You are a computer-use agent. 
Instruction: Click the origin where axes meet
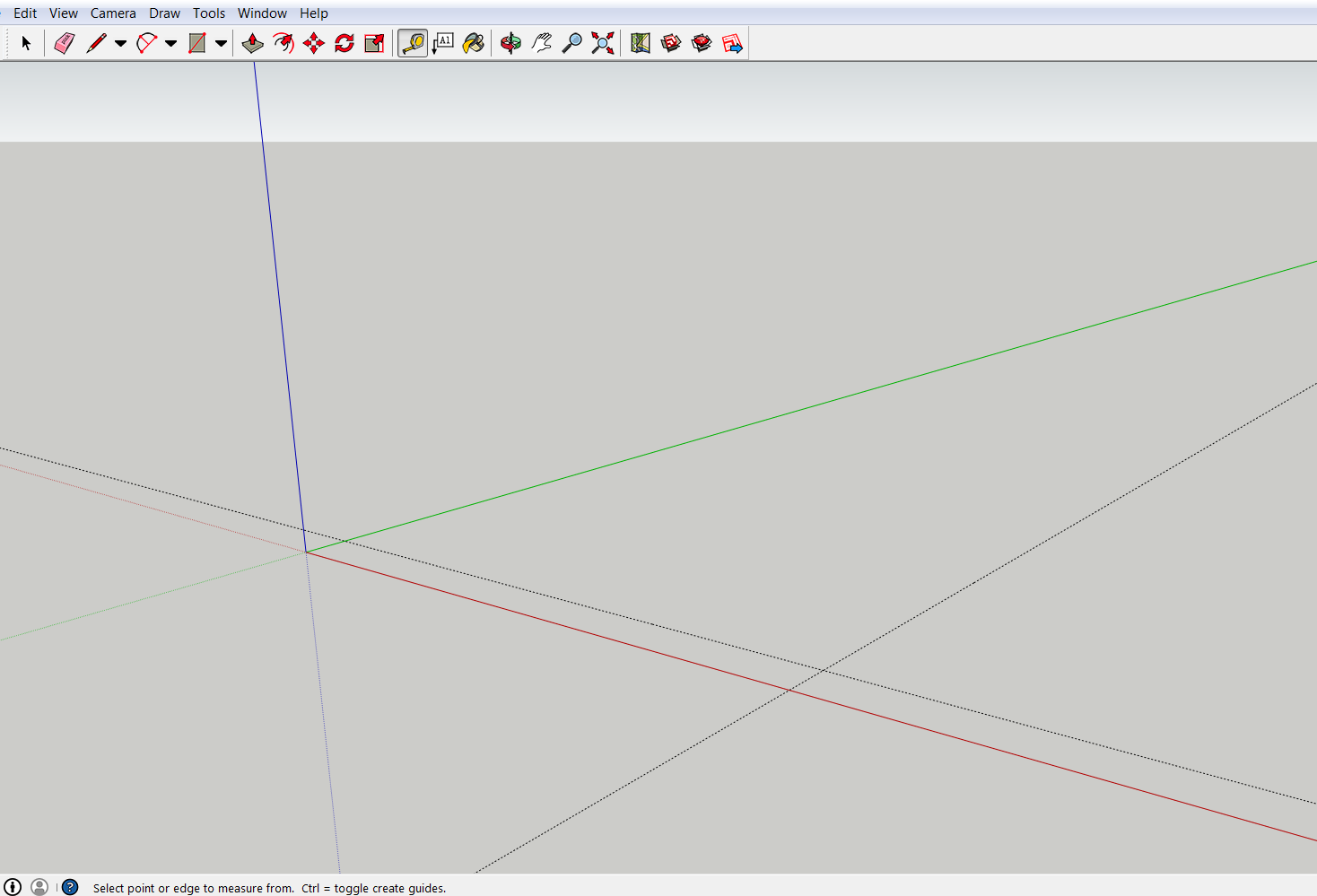pyautogui.click(x=306, y=552)
